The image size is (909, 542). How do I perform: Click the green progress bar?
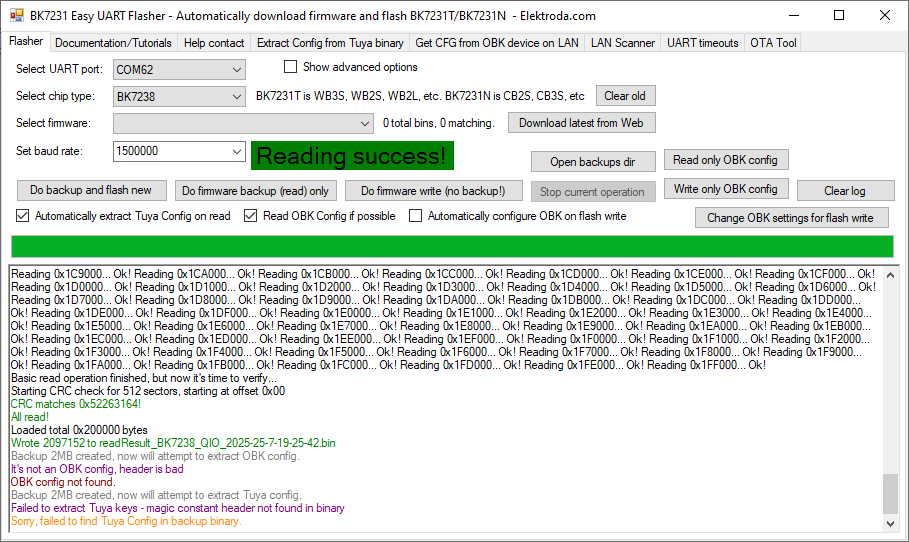452,246
